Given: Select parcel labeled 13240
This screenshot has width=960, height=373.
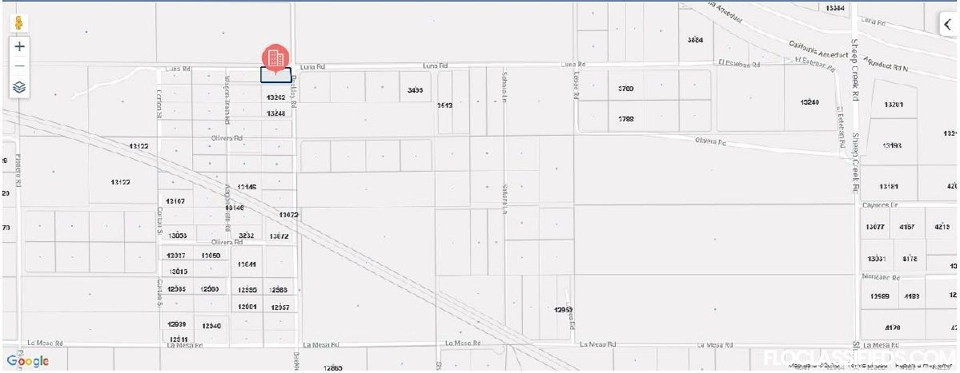Looking at the screenshot, I should 809,102.
